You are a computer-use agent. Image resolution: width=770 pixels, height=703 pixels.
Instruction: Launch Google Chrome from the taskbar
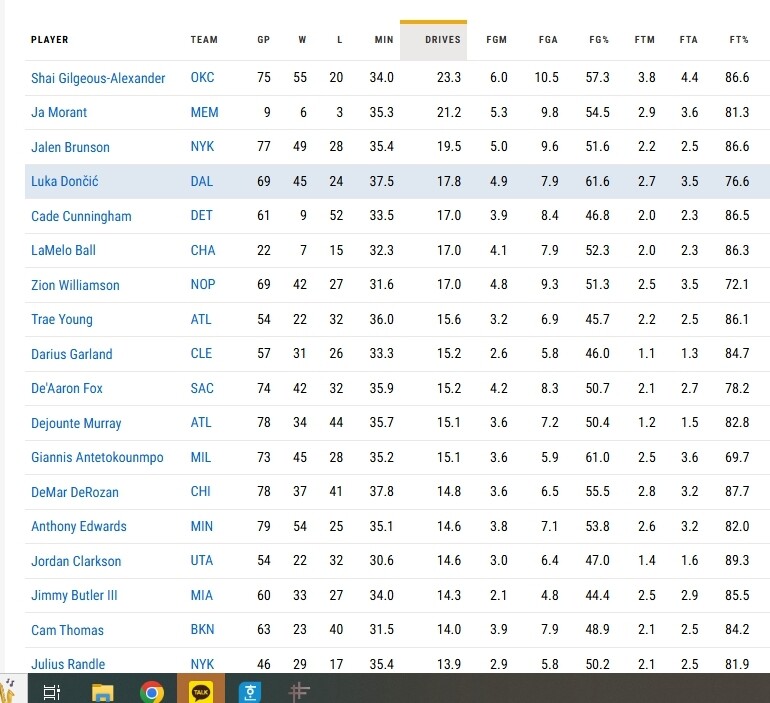152,692
